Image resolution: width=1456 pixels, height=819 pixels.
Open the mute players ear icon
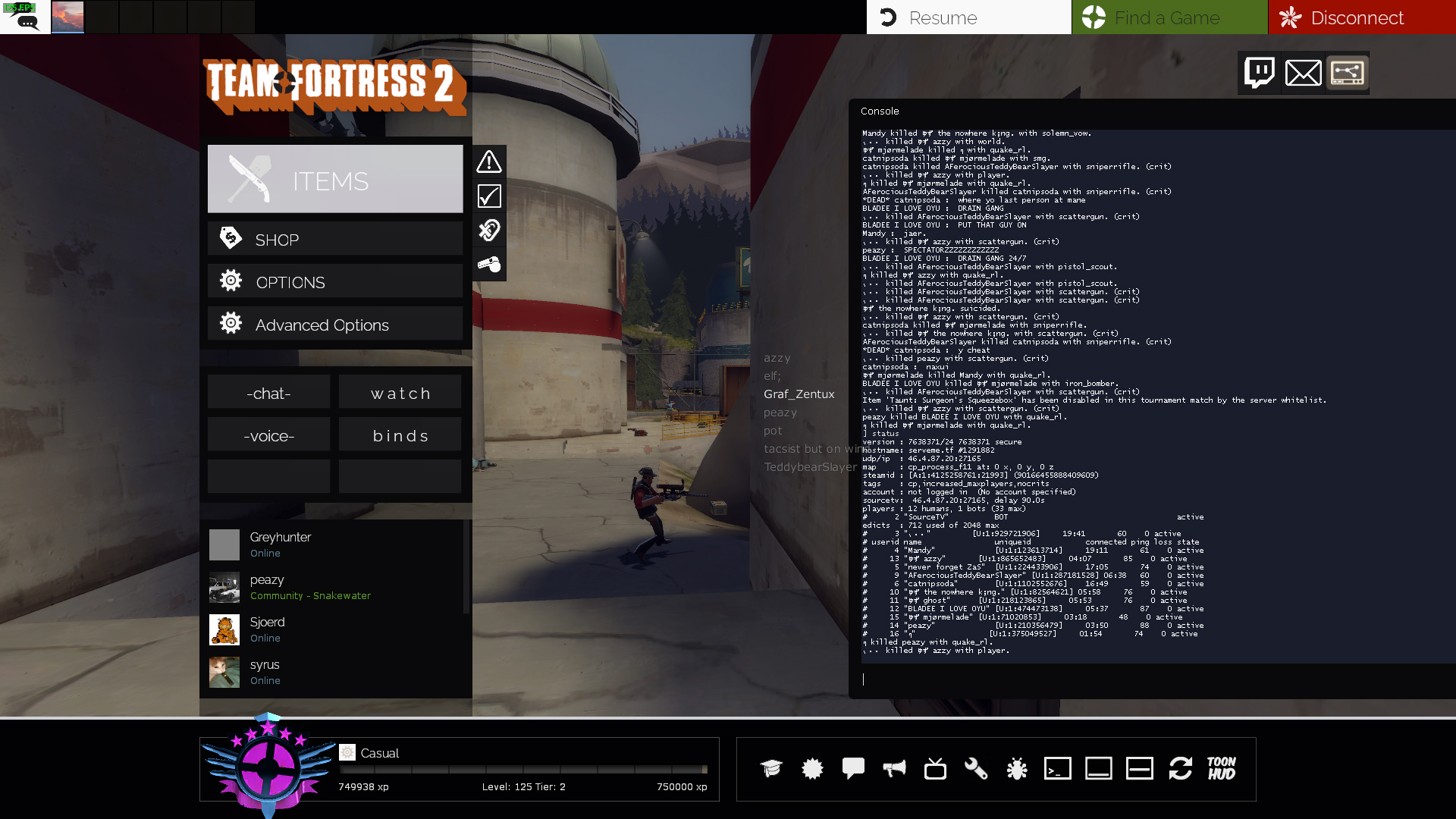pos(489,231)
